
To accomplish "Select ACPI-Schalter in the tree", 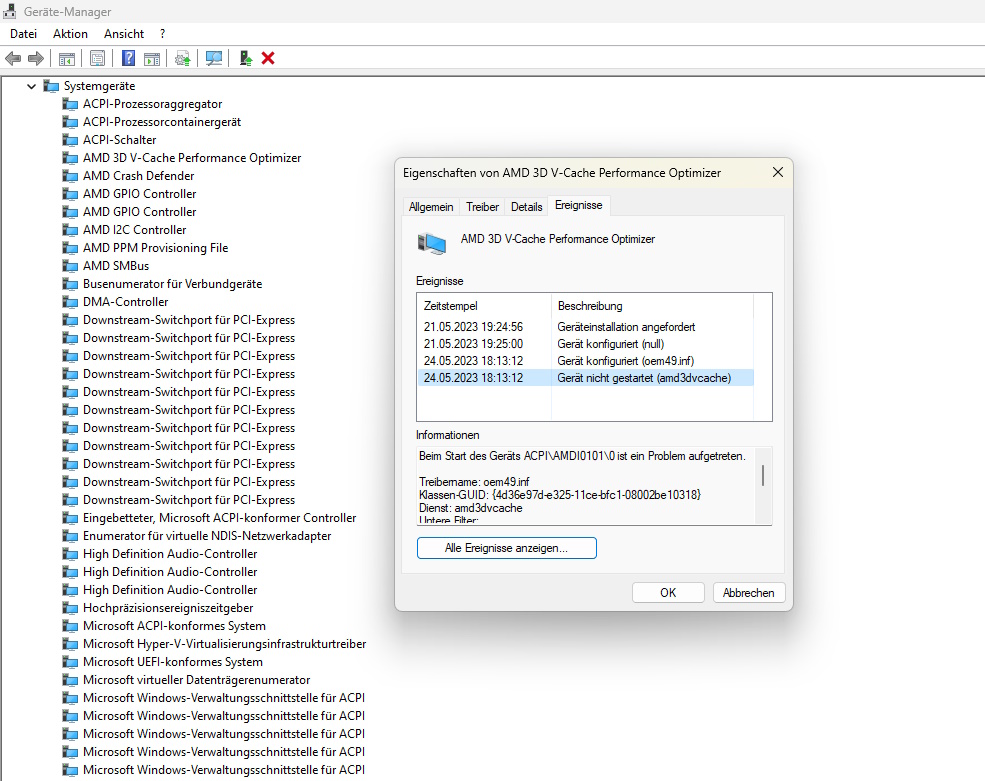I will [x=119, y=139].
